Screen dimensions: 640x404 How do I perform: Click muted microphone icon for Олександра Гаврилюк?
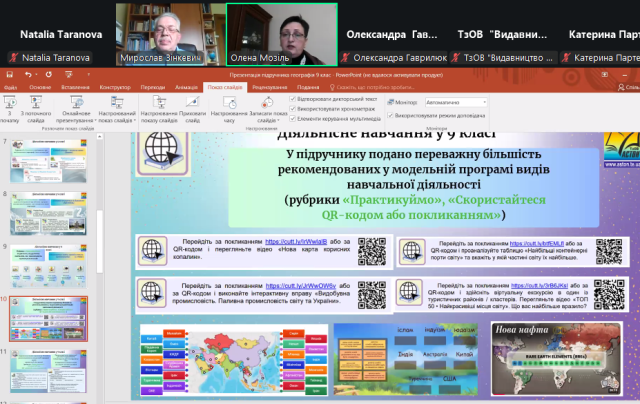pyautogui.click(x=345, y=58)
